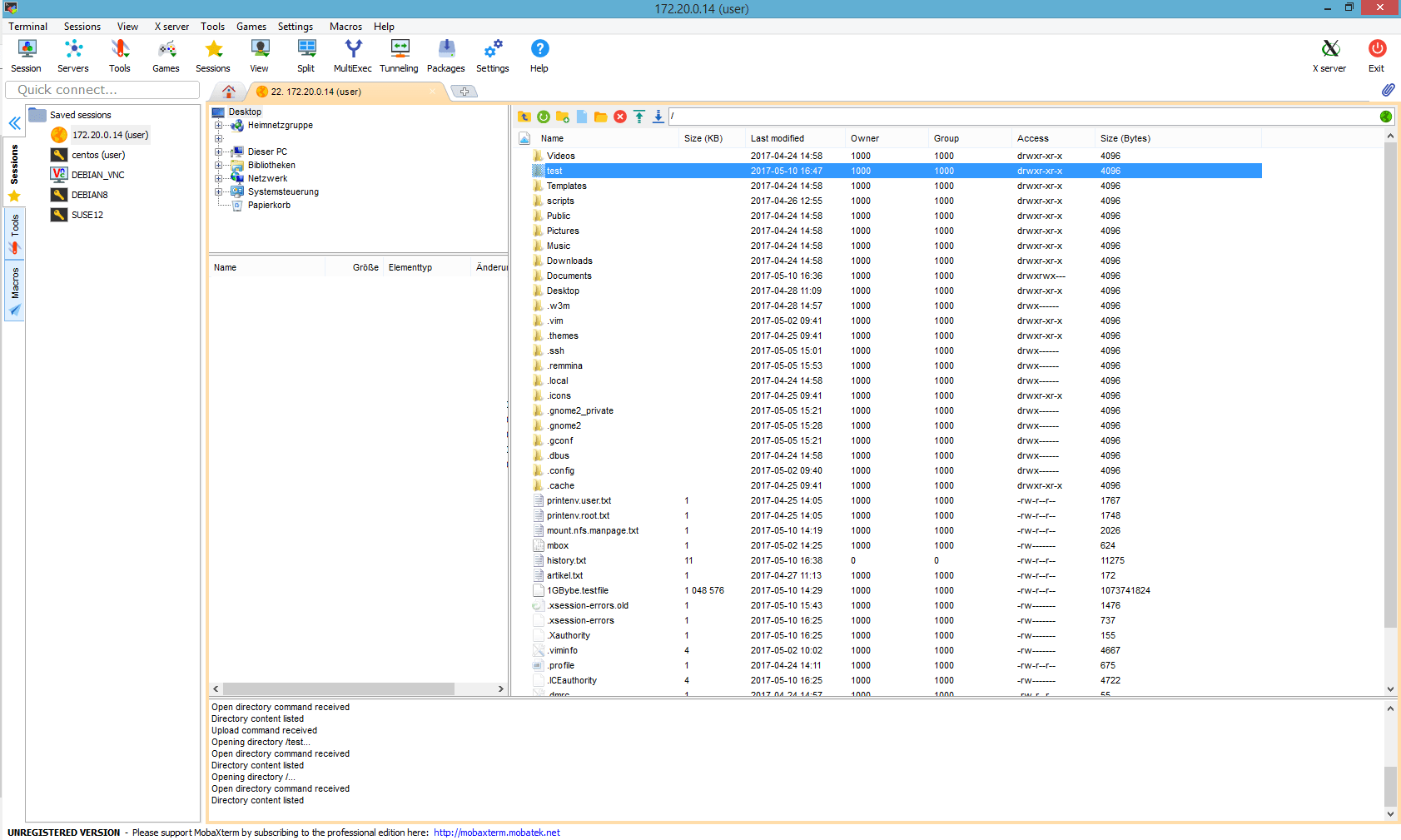Collapse the left sidebar panel
This screenshot has width=1401, height=840.
tap(14, 123)
